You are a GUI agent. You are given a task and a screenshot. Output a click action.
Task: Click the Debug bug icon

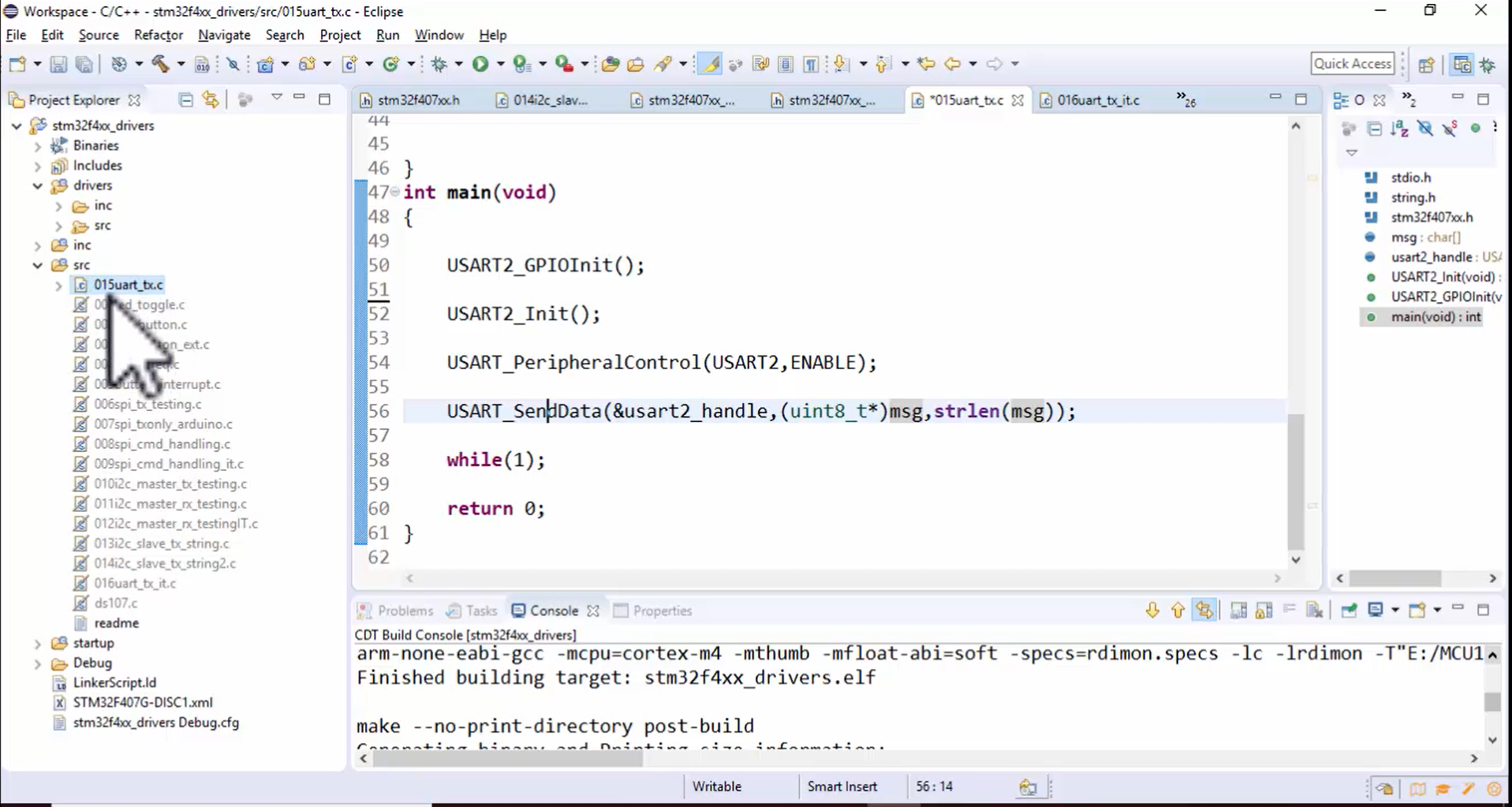[x=439, y=64]
